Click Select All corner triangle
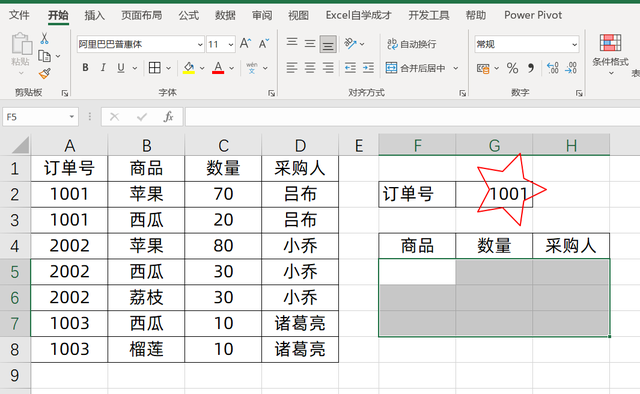 click(20, 145)
